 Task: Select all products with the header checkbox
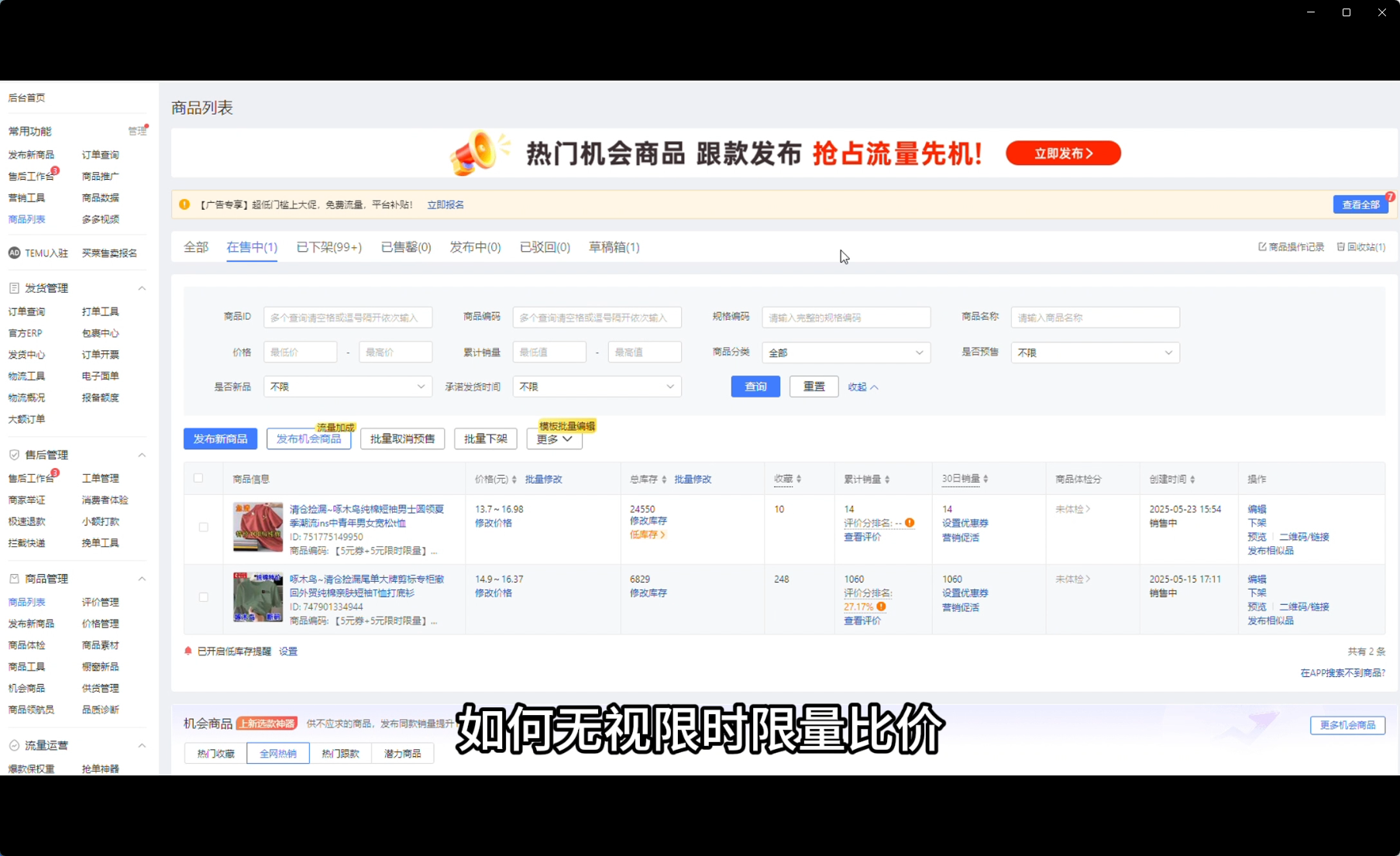[x=198, y=478]
